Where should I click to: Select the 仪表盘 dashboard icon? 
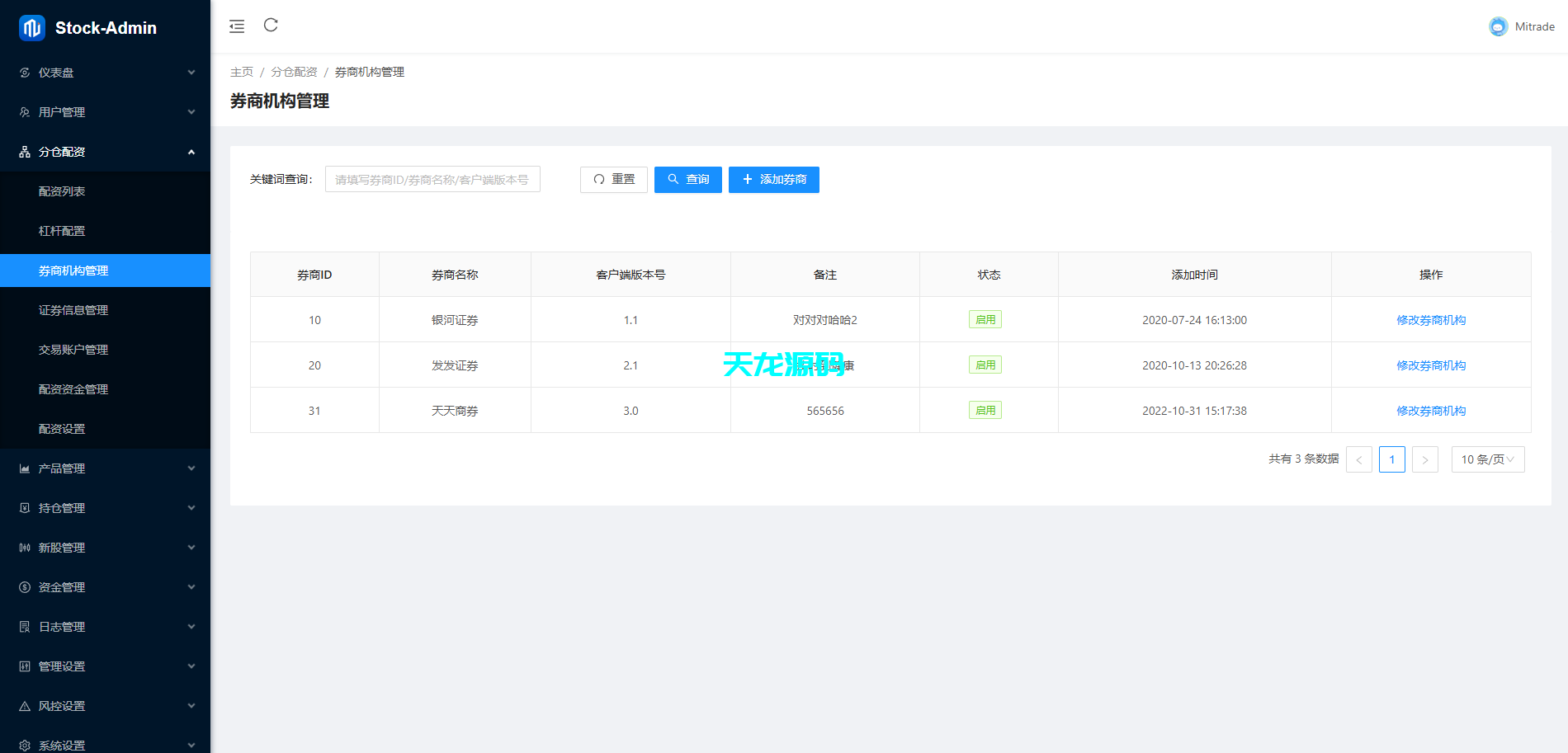click(24, 73)
